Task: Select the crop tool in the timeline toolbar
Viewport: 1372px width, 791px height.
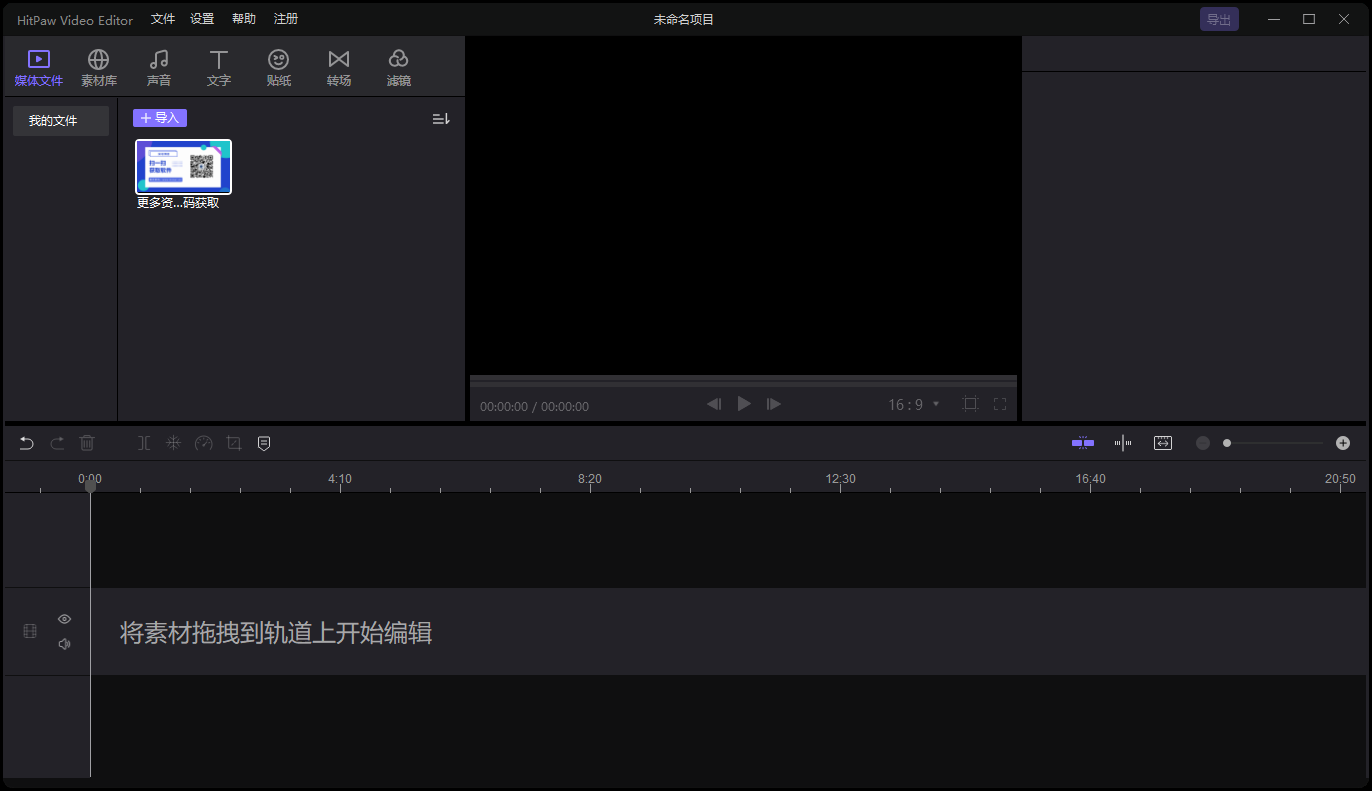Action: [234, 443]
